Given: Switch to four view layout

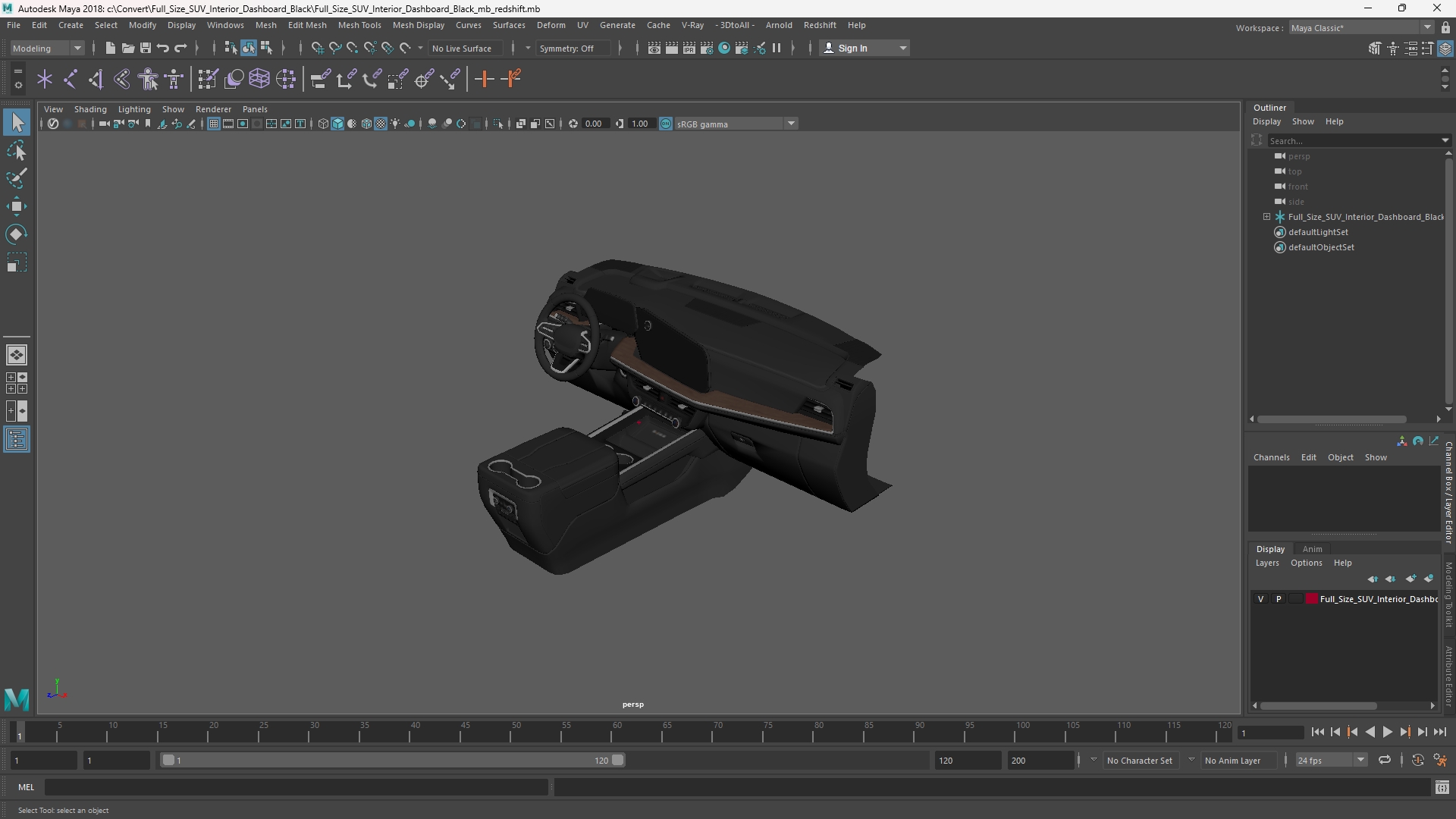Looking at the screenshot, I should [x=17, y=383].
